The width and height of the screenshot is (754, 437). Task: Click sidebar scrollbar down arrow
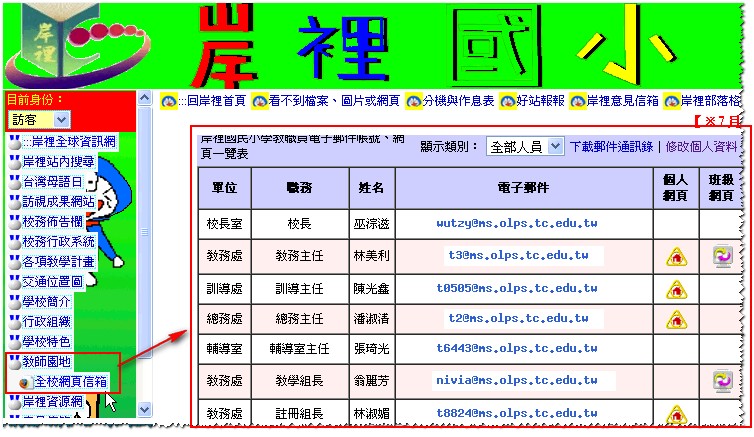[x=145, y=410]
